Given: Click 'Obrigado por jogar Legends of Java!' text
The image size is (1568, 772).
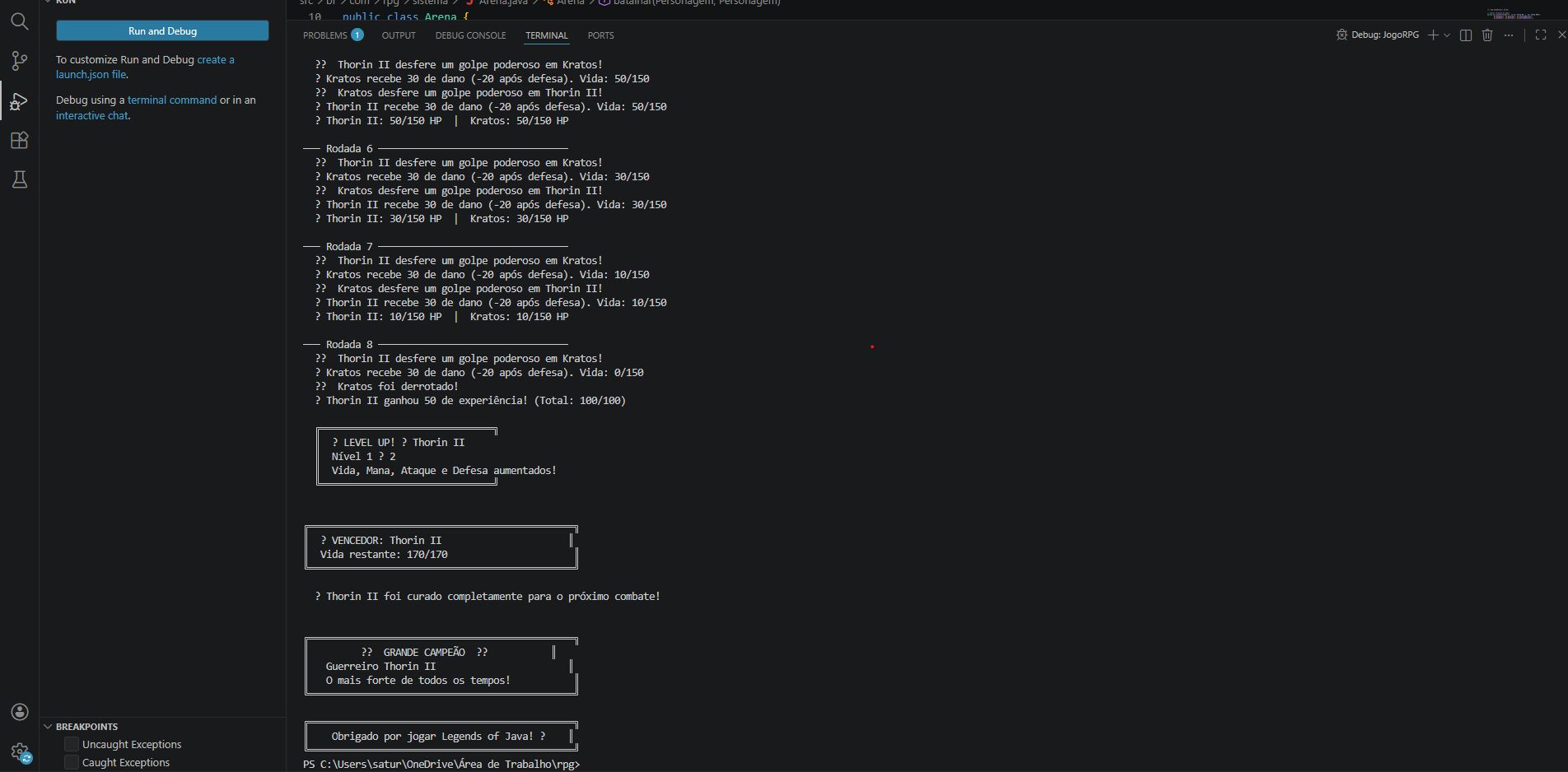Looking at the screenshot, I should (x=432, y=736).
